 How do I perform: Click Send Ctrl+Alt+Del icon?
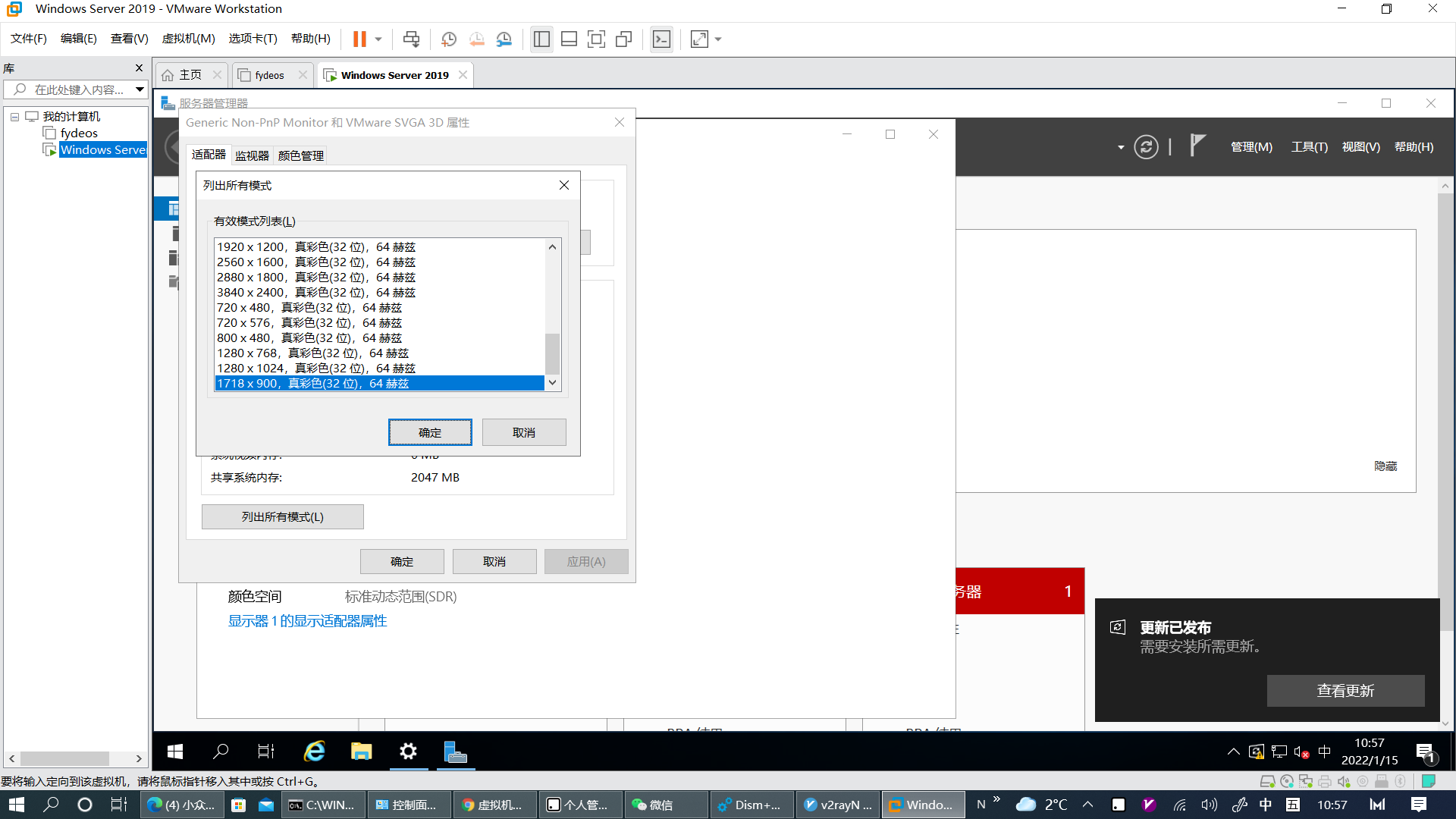point(411,39)
